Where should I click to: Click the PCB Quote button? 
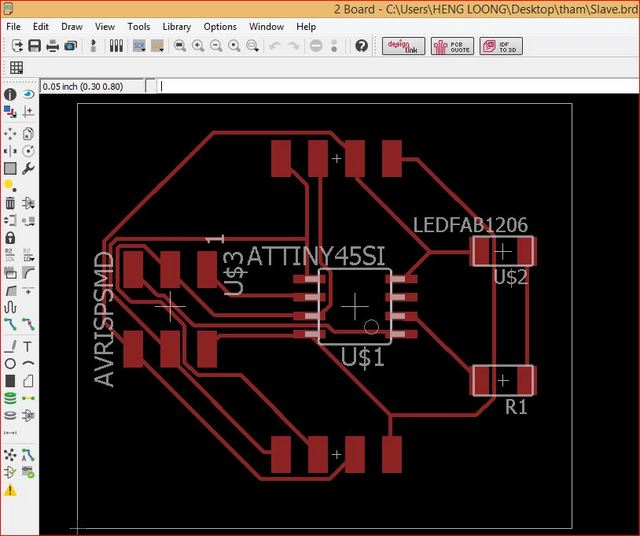click(452, 46)
